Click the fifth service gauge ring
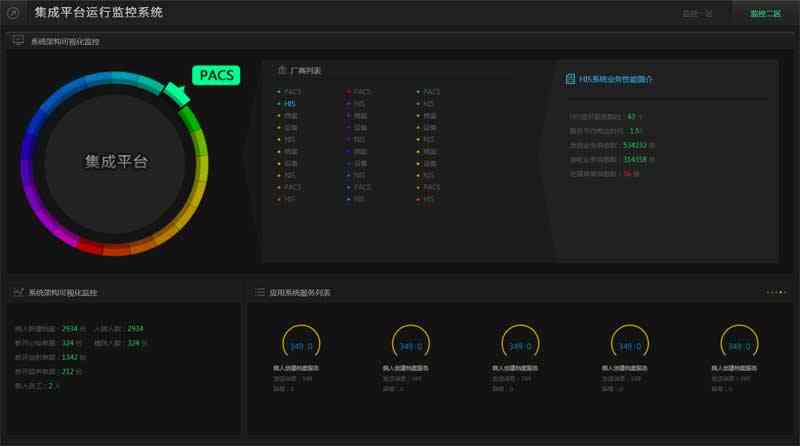This screenshot has height=446, width=800. click(x=738, y=346)
